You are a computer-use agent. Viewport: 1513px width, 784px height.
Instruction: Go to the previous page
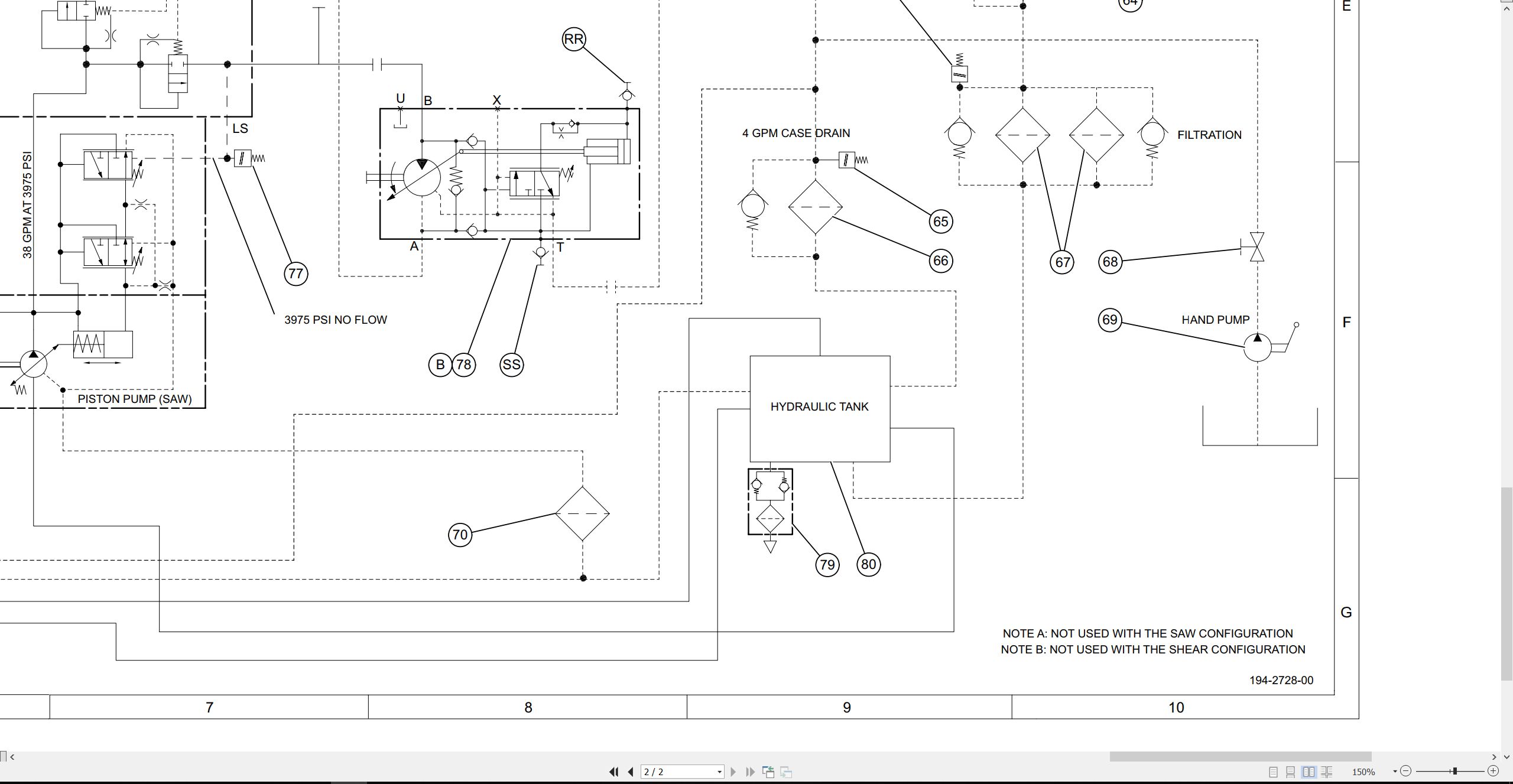pyautogui.click(x=631, y=772)
